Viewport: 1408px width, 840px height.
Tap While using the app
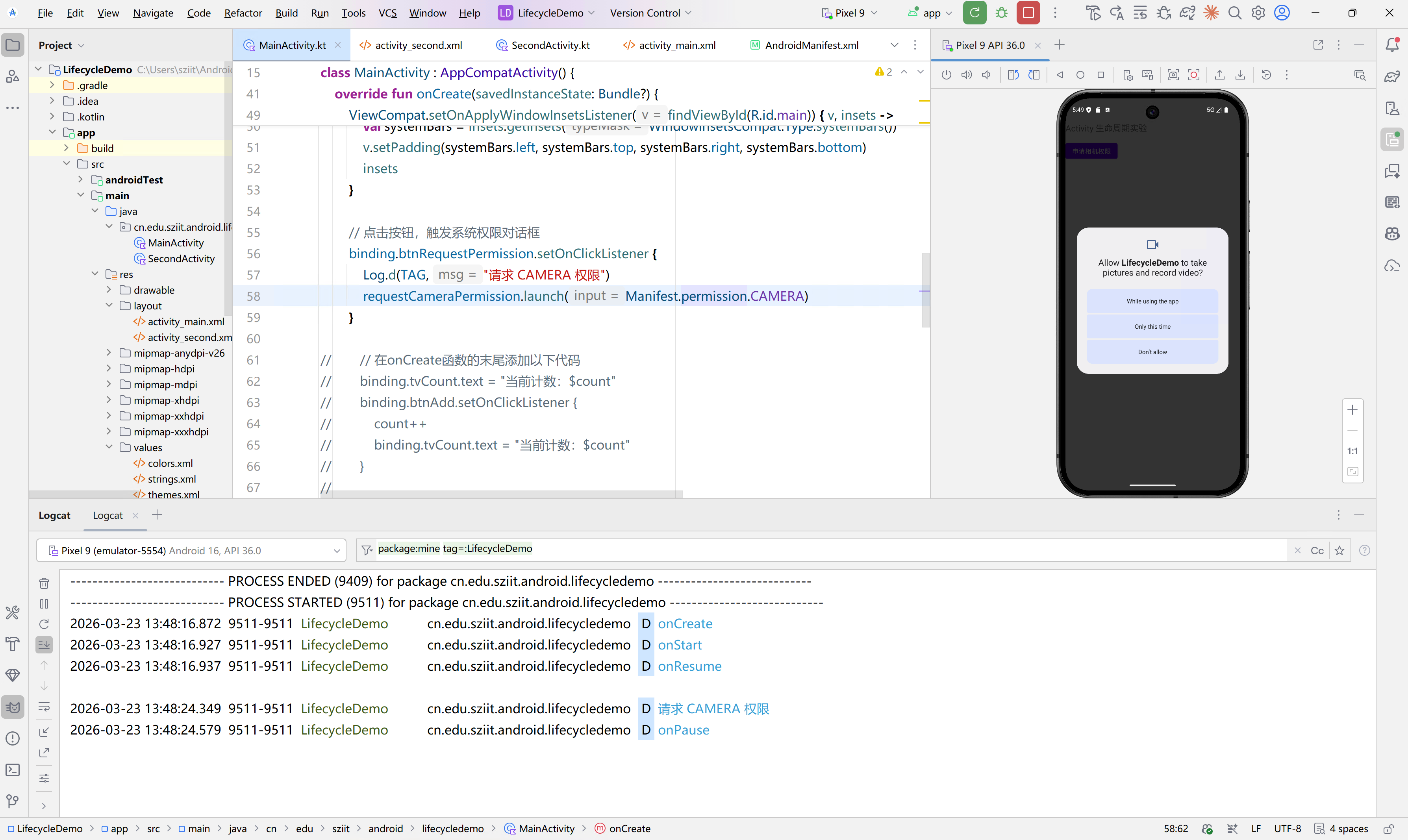1152,301
